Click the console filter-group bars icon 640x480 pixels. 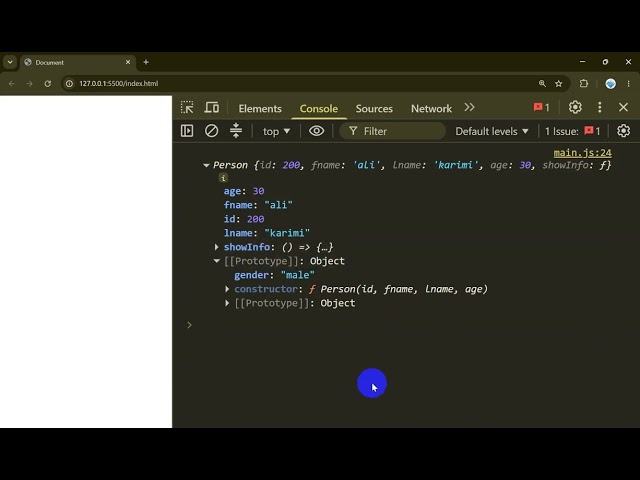(236, 131)
